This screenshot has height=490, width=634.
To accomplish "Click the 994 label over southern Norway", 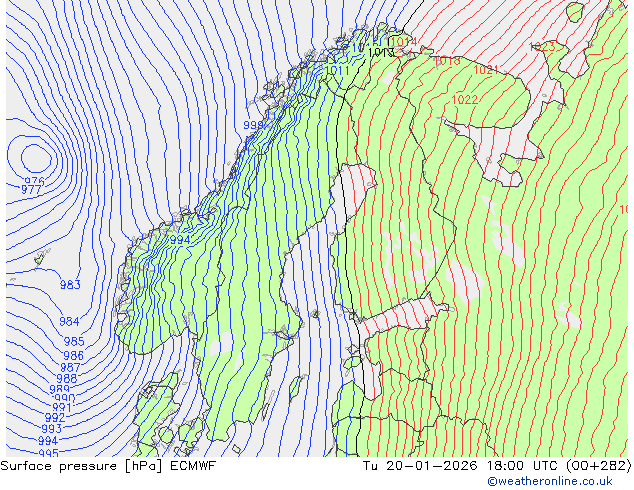I will (180, 240).
